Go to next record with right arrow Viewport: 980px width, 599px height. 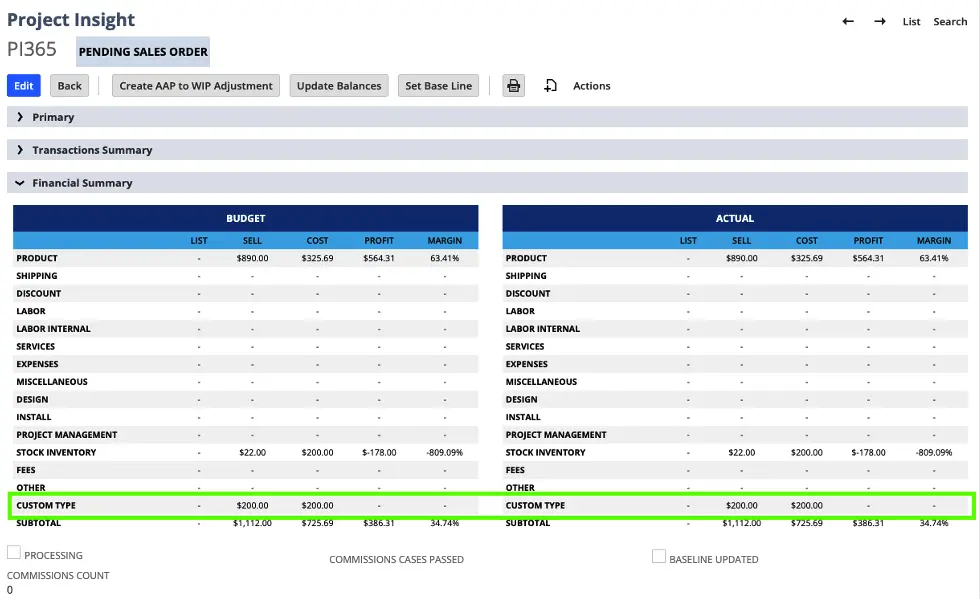[x=879, y=21]
